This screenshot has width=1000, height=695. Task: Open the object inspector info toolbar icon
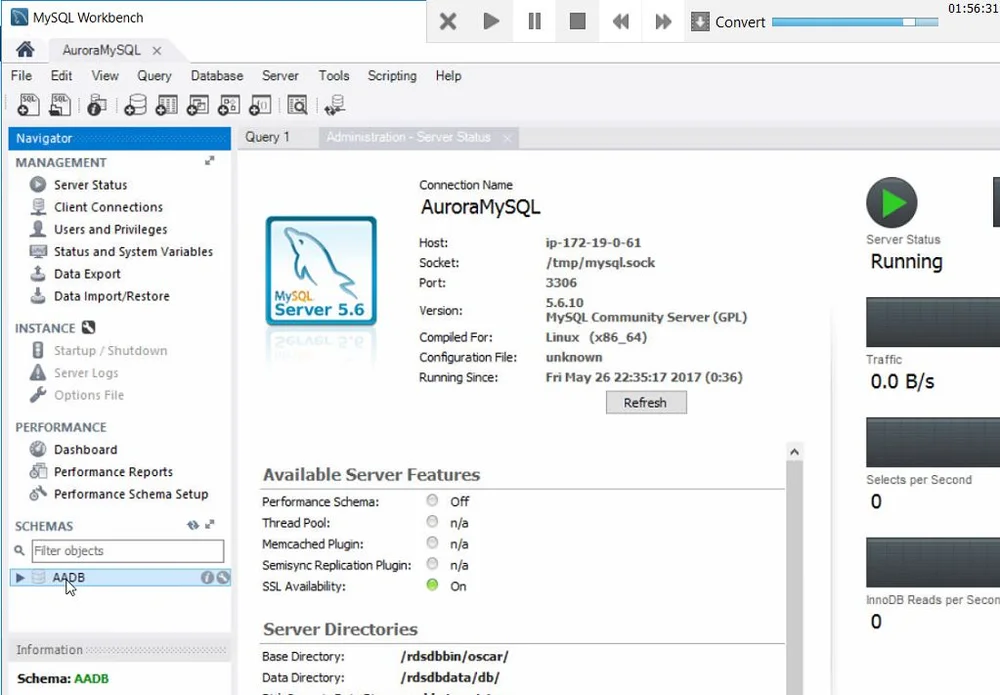pos(96,105)
